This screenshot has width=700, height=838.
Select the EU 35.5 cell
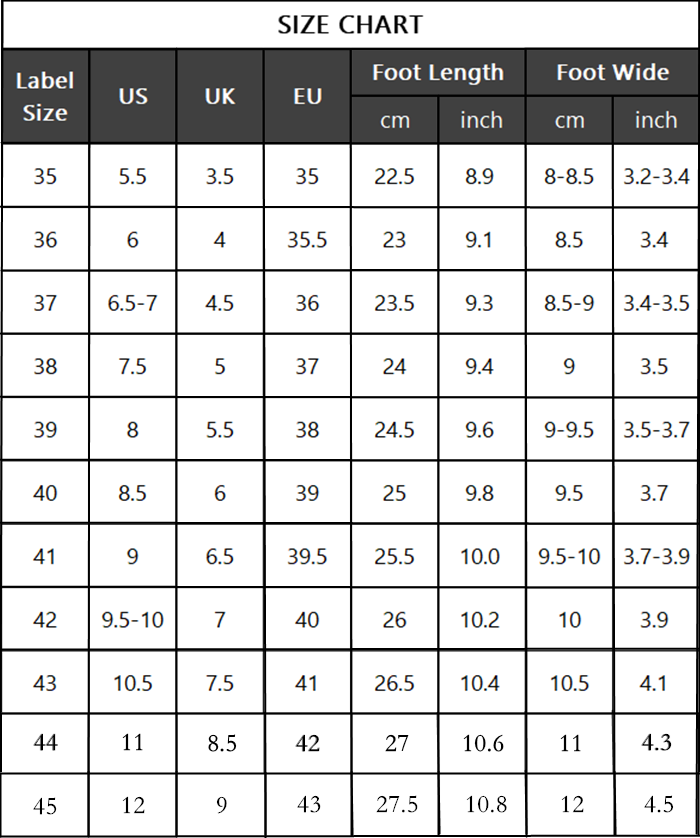[307, 240]
